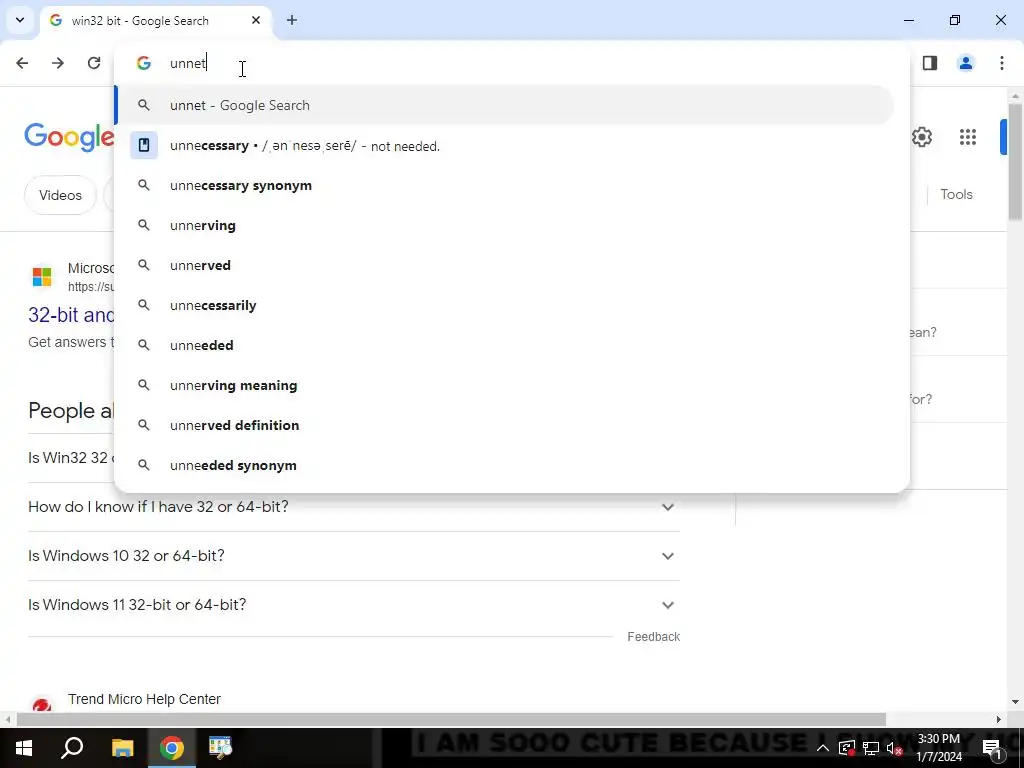Choose the 'unneeded' suggestion
The height and width of the screenshot is (768, 1024).
tap(505, 345)
